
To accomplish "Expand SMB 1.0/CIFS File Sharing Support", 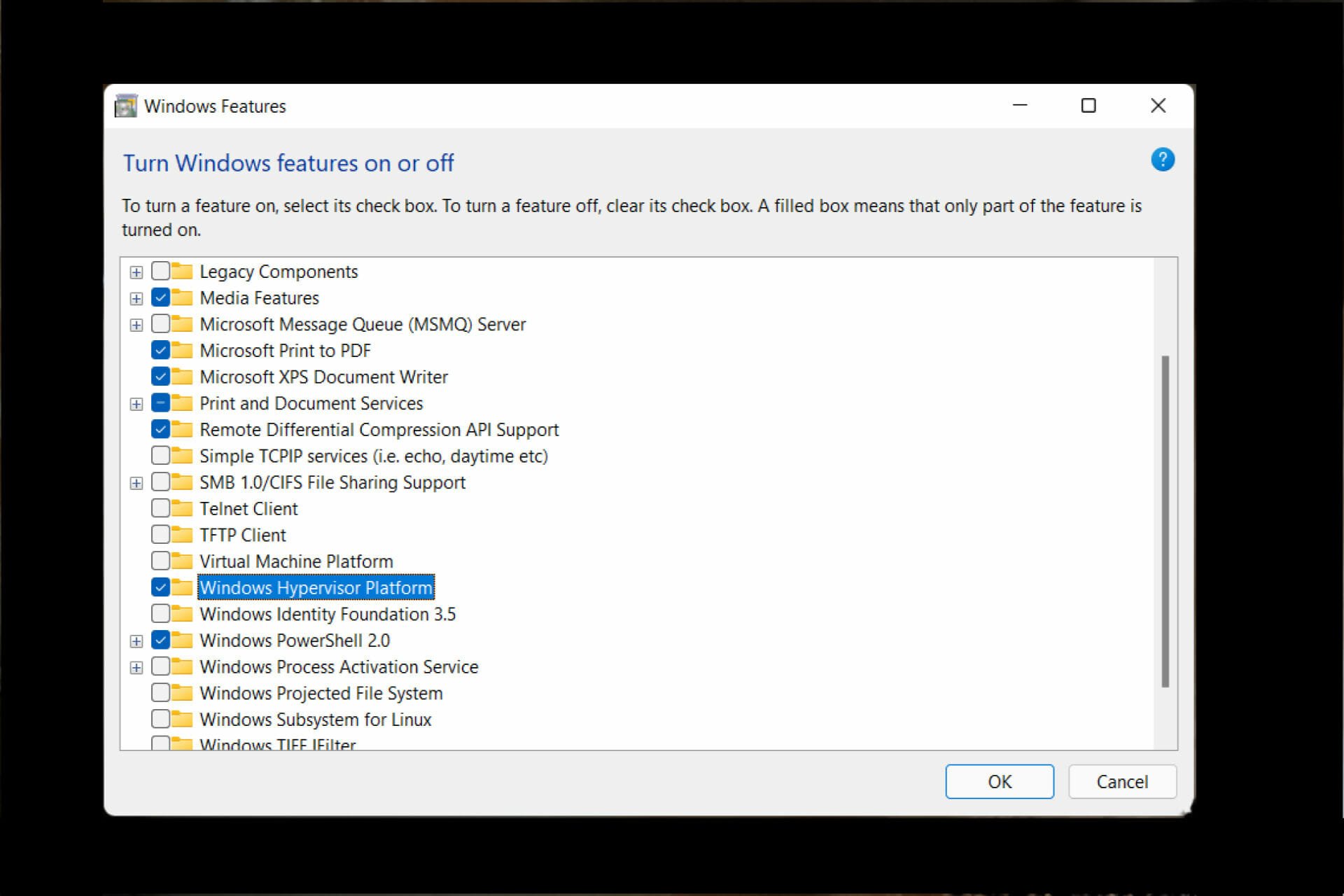I will (136, 483).
